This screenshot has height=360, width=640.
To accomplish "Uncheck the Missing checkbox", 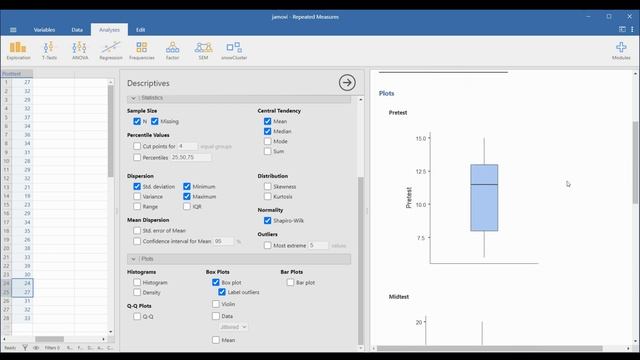I will click(x=154, y=121).
